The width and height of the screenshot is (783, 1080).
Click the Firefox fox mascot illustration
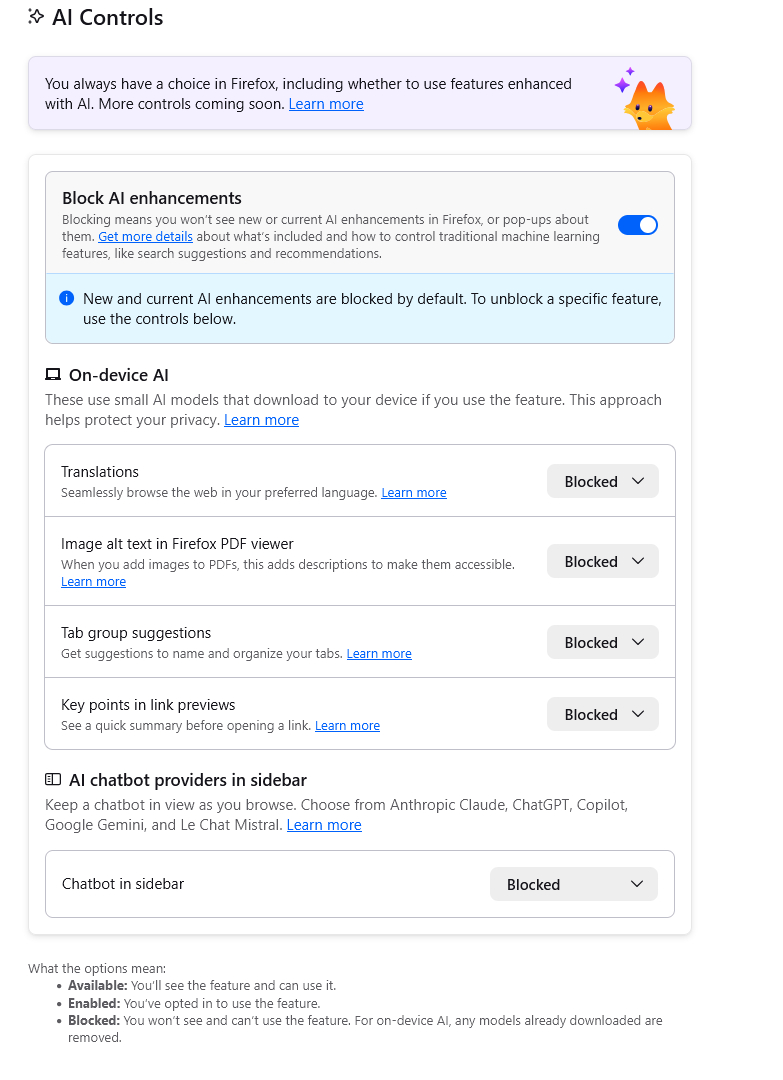point(646,98)
